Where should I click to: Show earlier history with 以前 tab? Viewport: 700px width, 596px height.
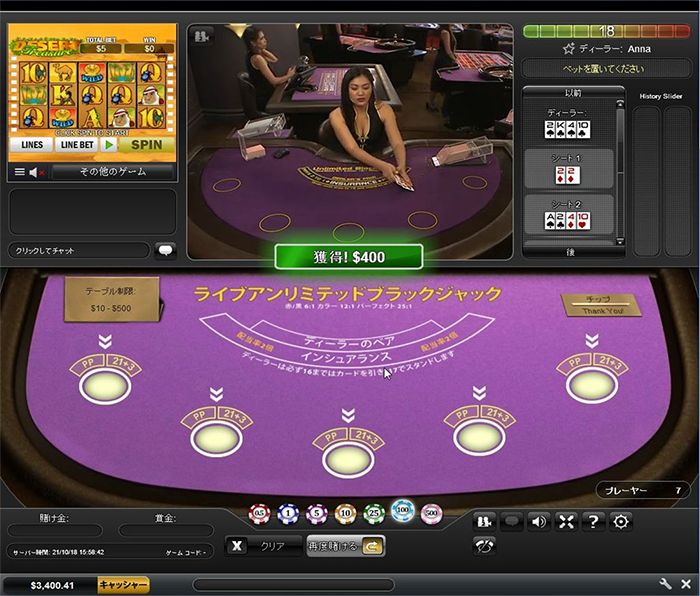pos(570,92)
